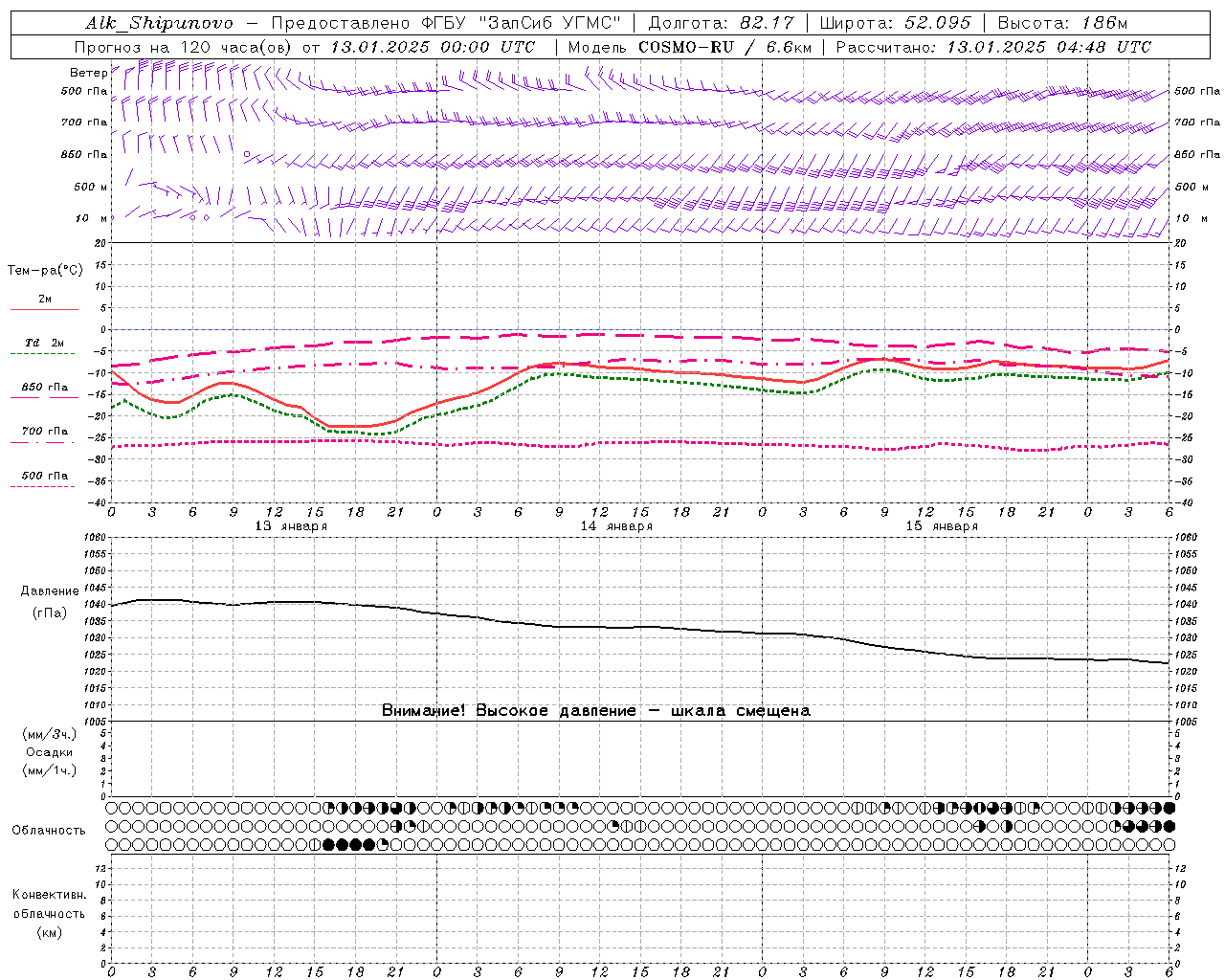Click 'Рассчитано: 13.01.2025 04:48 UTC' timestamp
This screenshot has width=1225, height=980.
[x=993, y=47]
